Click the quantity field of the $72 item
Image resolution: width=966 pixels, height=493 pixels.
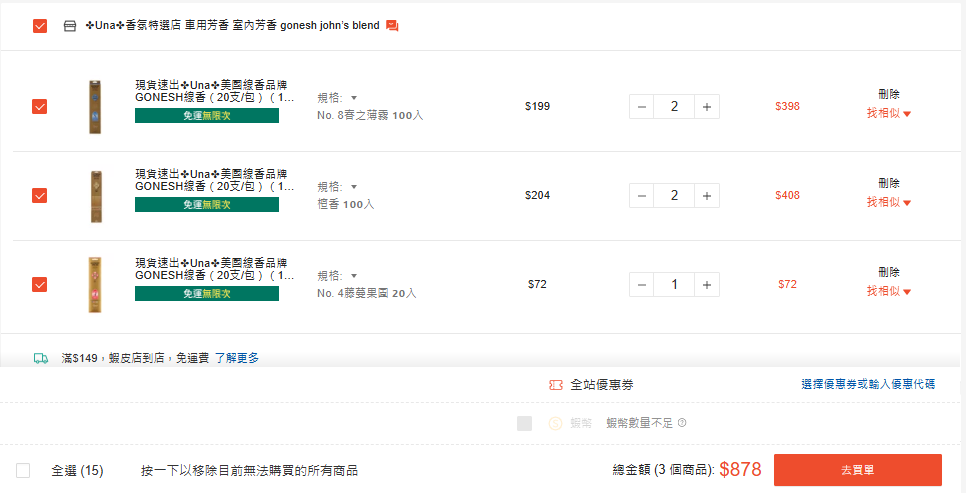pyautogui.click(x=674, y=285)
